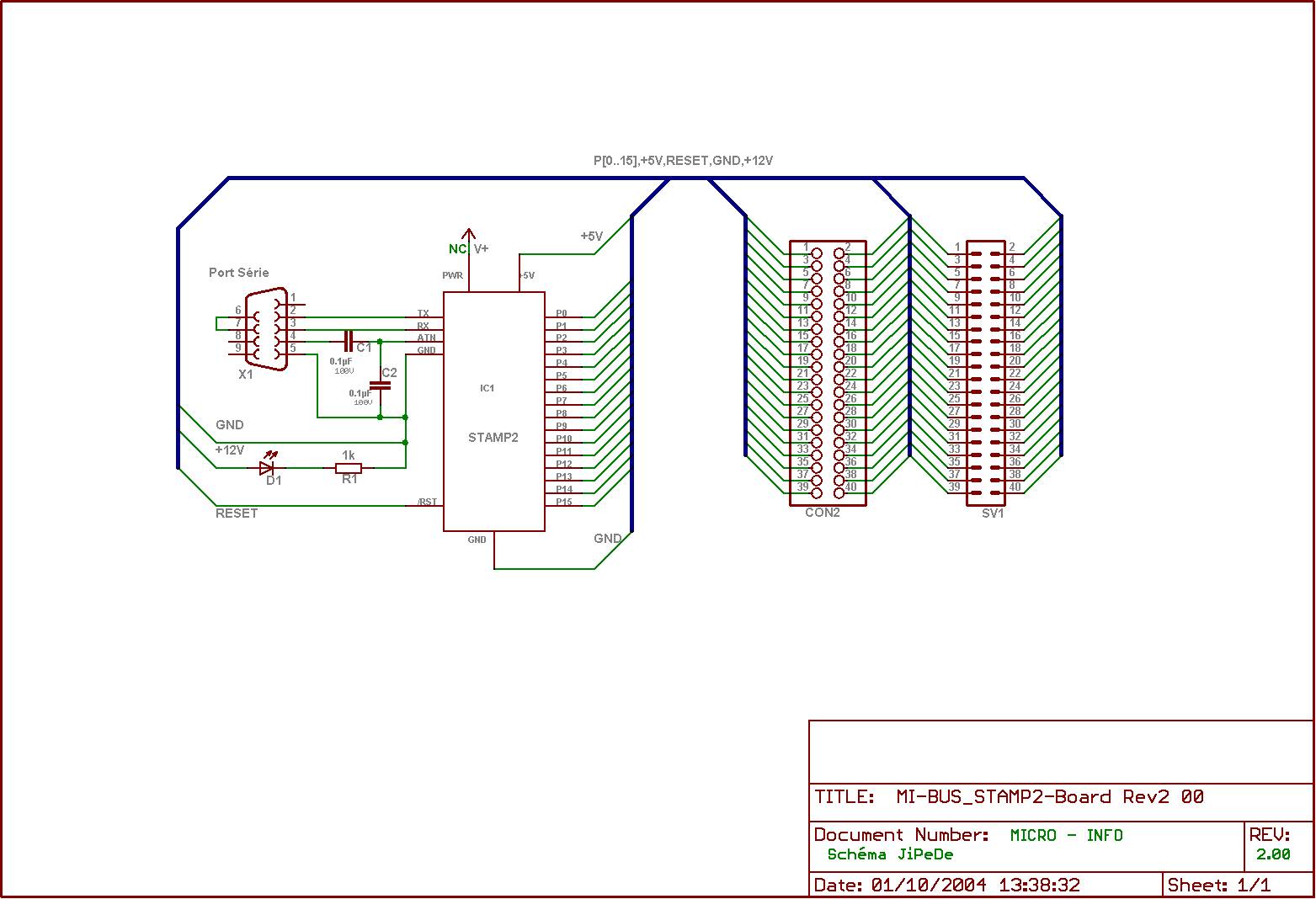Click the P15 pin on STAMP2

pyautogui.click(x=563, y=503)
